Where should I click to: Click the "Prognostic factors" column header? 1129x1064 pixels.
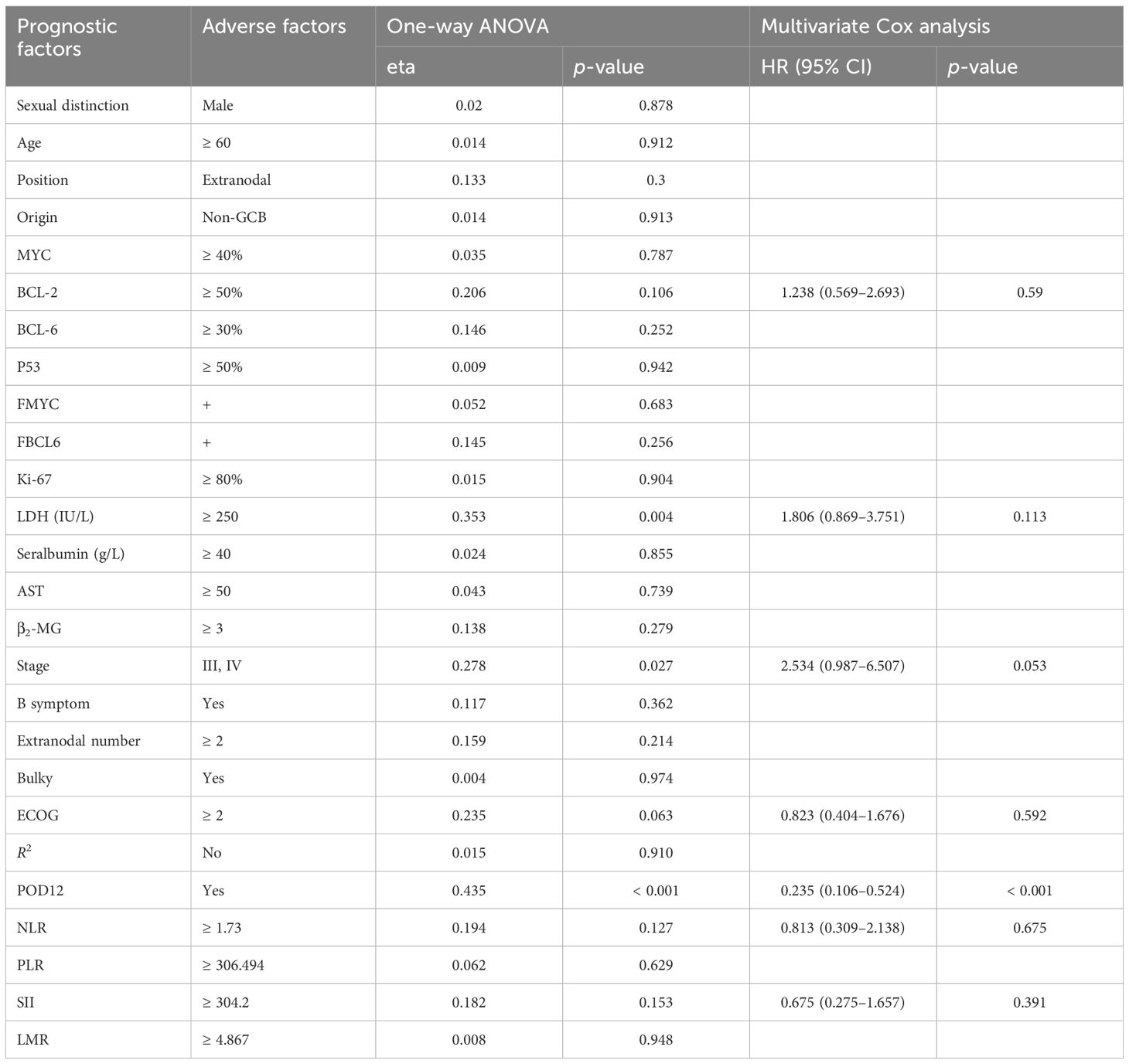[x=67, y=37]
